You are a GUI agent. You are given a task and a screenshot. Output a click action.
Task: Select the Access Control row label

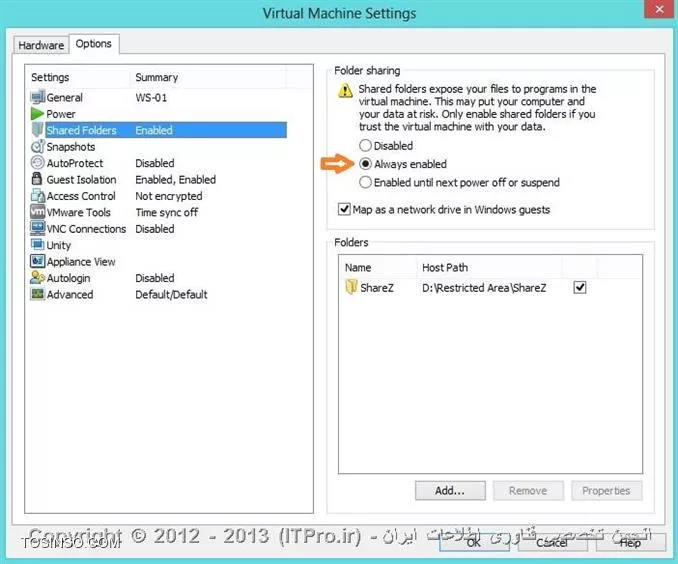(81, 196)
